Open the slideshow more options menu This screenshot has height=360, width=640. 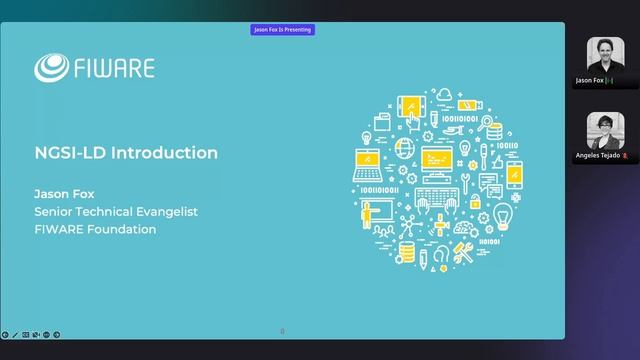[46, 335]
